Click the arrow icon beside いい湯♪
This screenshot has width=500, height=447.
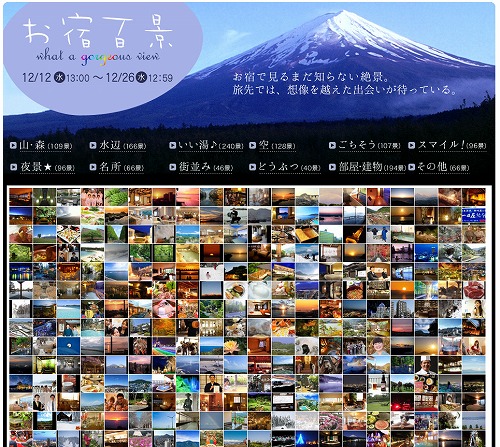pyautogui.click(x=172, y=145)
